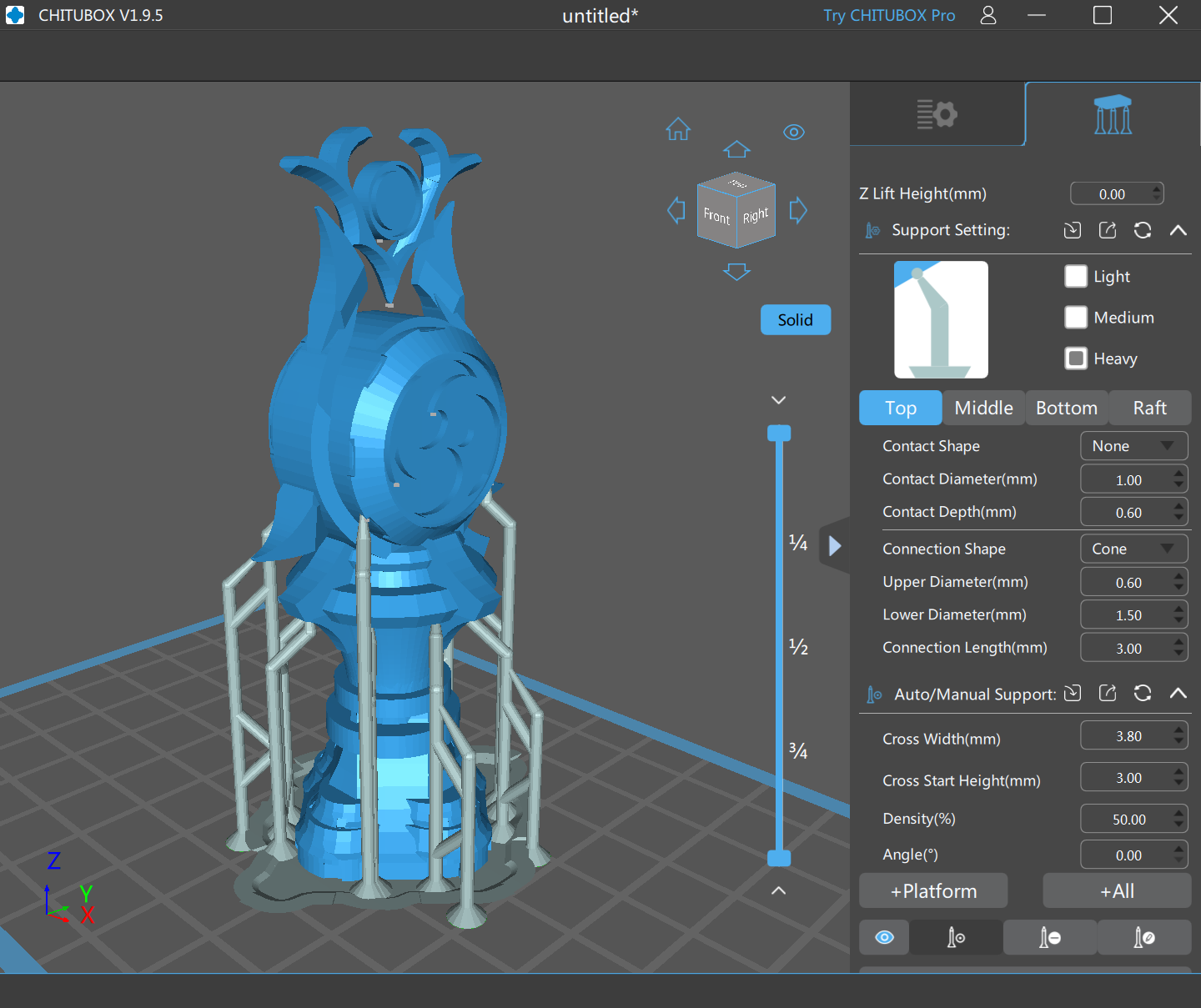Switch to the Middle tab
Image resolution: width=1201 pixels, height=1008 pixels.
click(984, 408)
